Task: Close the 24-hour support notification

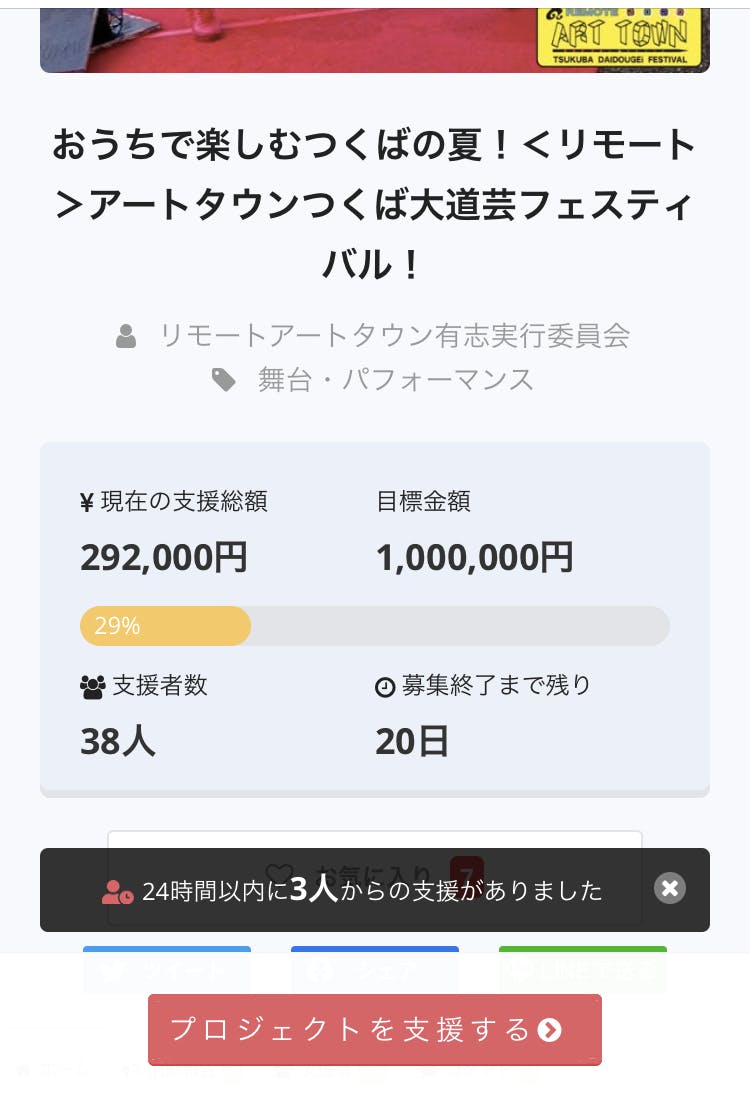Action: [x=670, y=888]
